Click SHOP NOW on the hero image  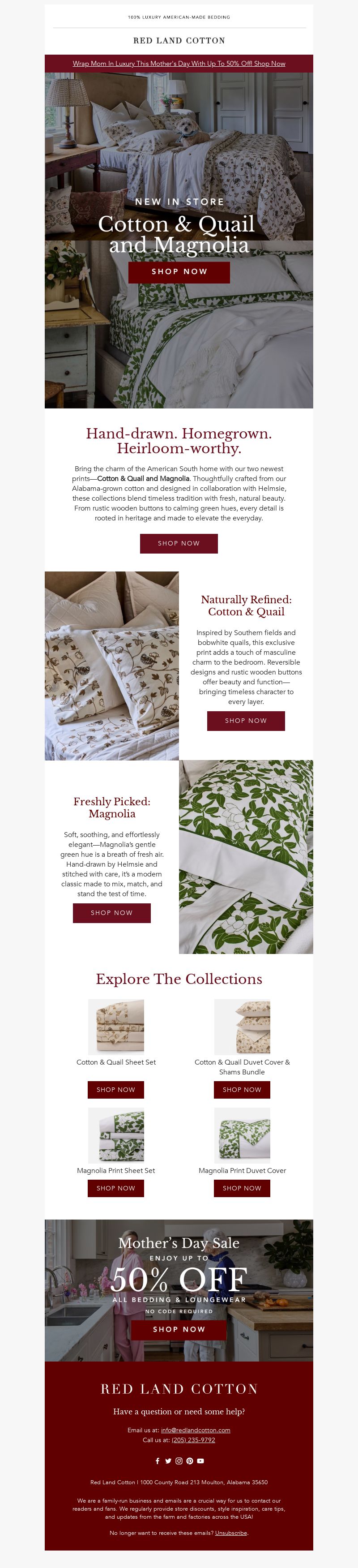point(179,272)
